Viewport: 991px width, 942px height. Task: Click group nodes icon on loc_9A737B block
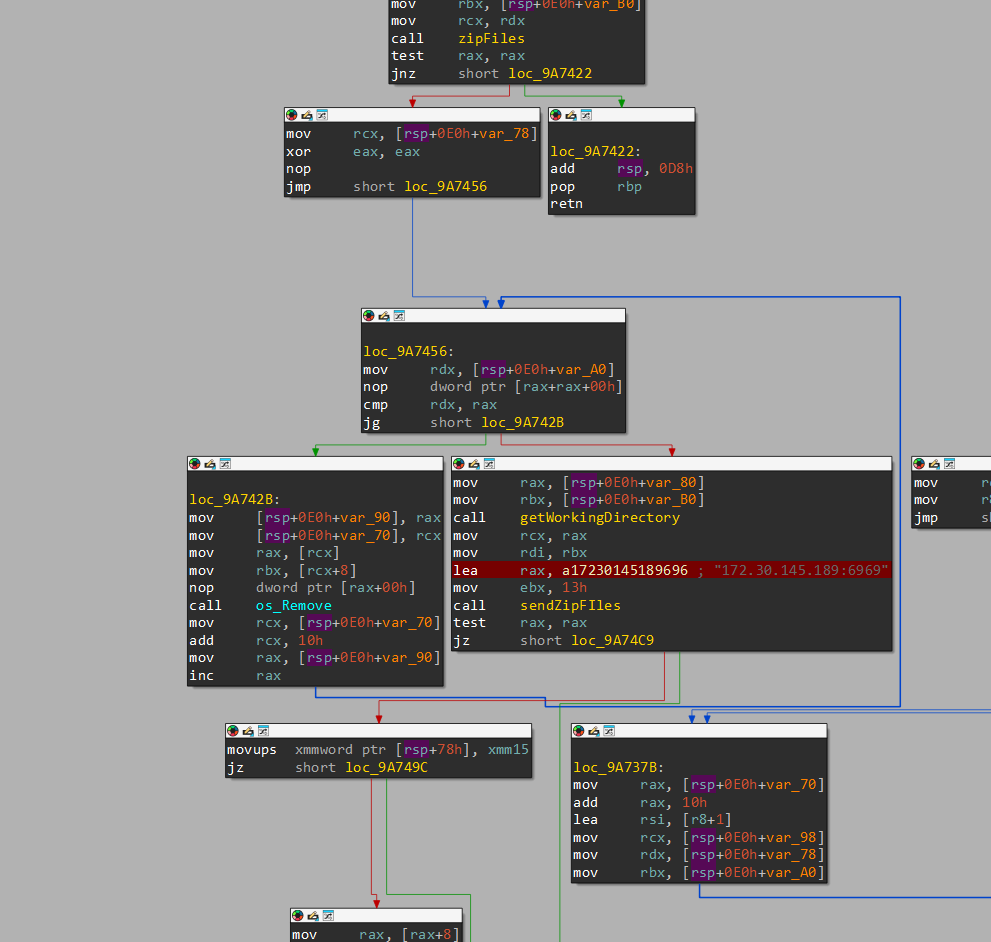click(x=609, y=731)
